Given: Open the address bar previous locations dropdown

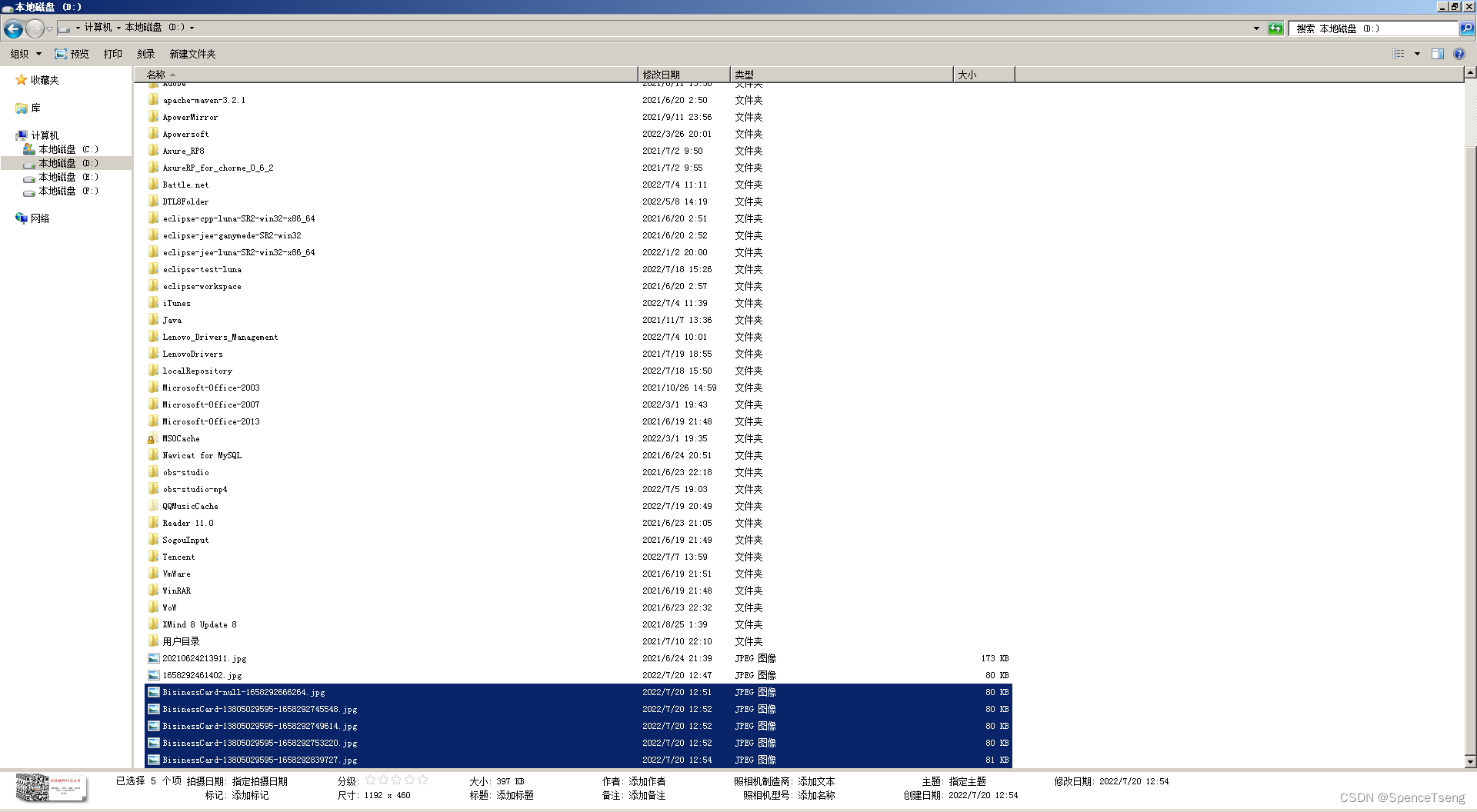Looking at the screenshot, I should pyautogui.click(x=1256, y=28).
